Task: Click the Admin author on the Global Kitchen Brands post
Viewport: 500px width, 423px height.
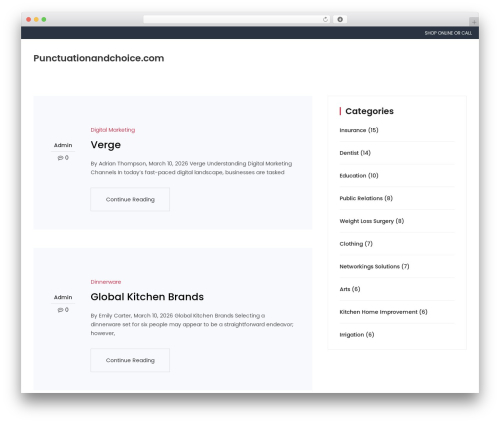Action: pyautogui.click(x=63, y=297)
